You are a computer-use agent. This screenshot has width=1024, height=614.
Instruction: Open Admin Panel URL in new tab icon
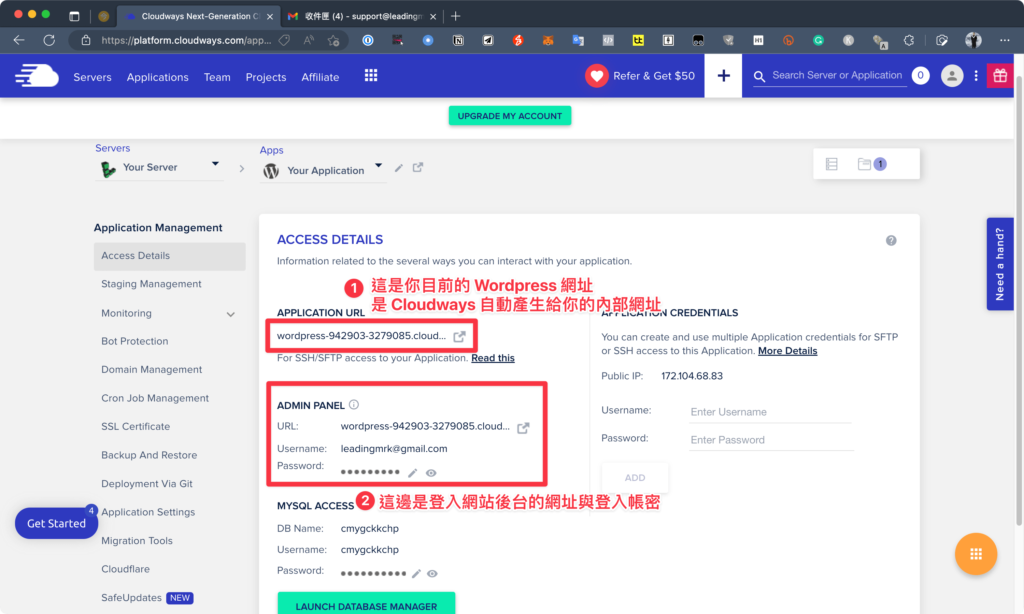coord(523,427)
